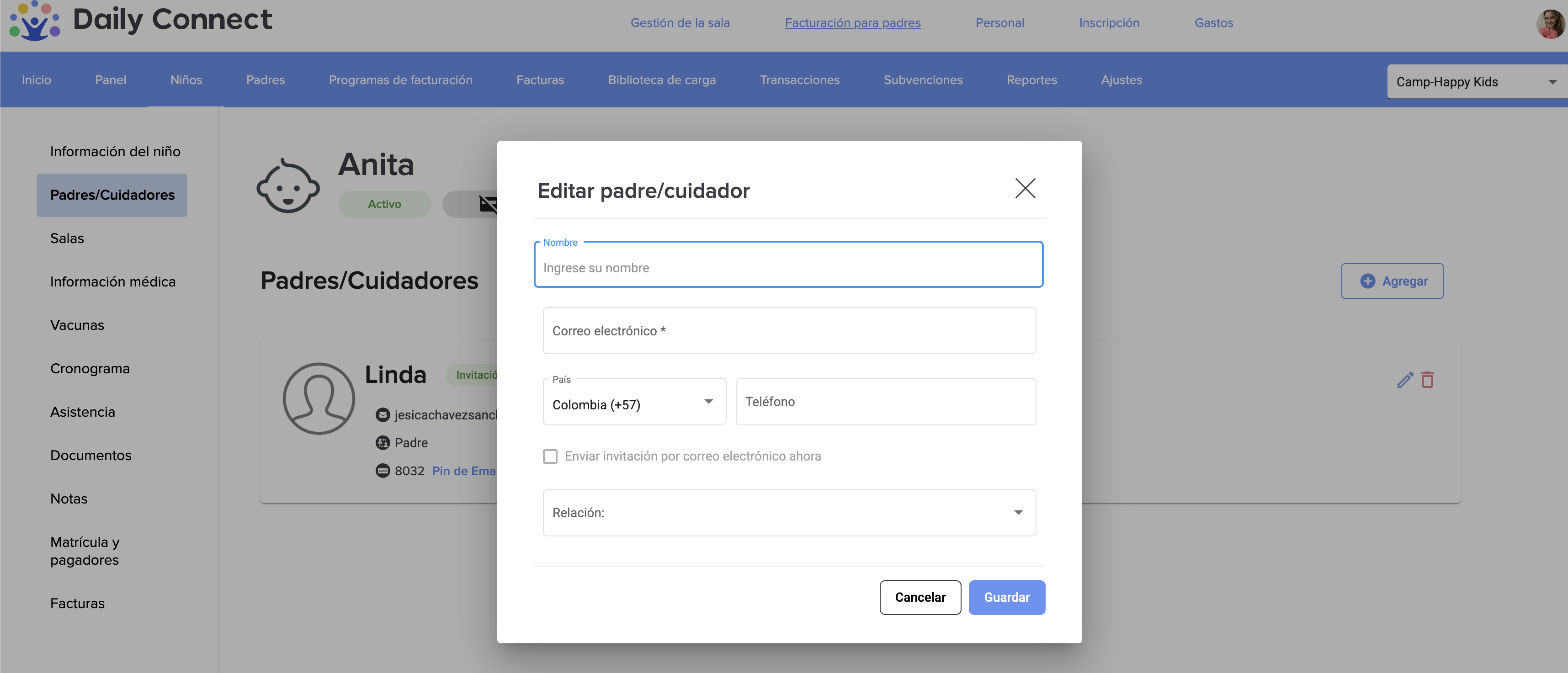Click Linda's profile silhouette avatar
1568x673 pixels.
319,398
